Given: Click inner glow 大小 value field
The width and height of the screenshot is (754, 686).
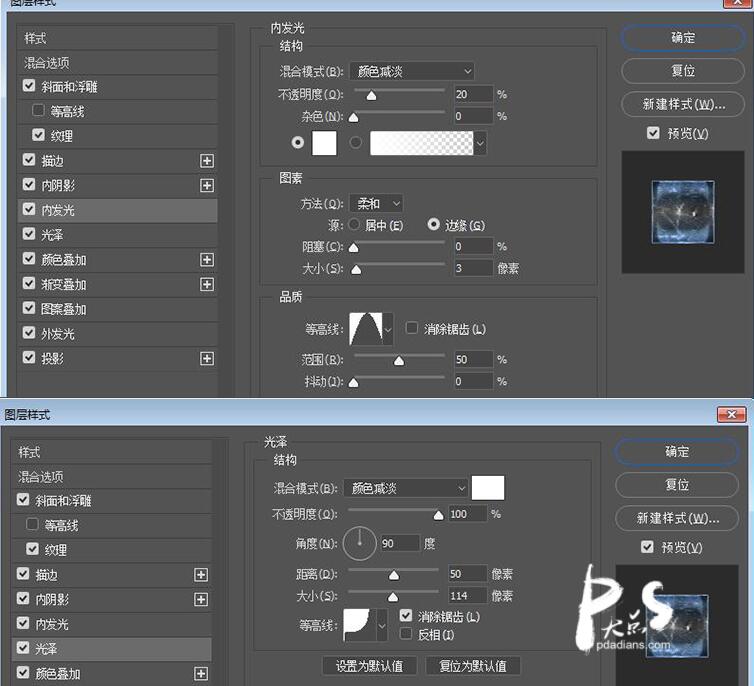Looking at the screenshot, I should coord(473,268).
